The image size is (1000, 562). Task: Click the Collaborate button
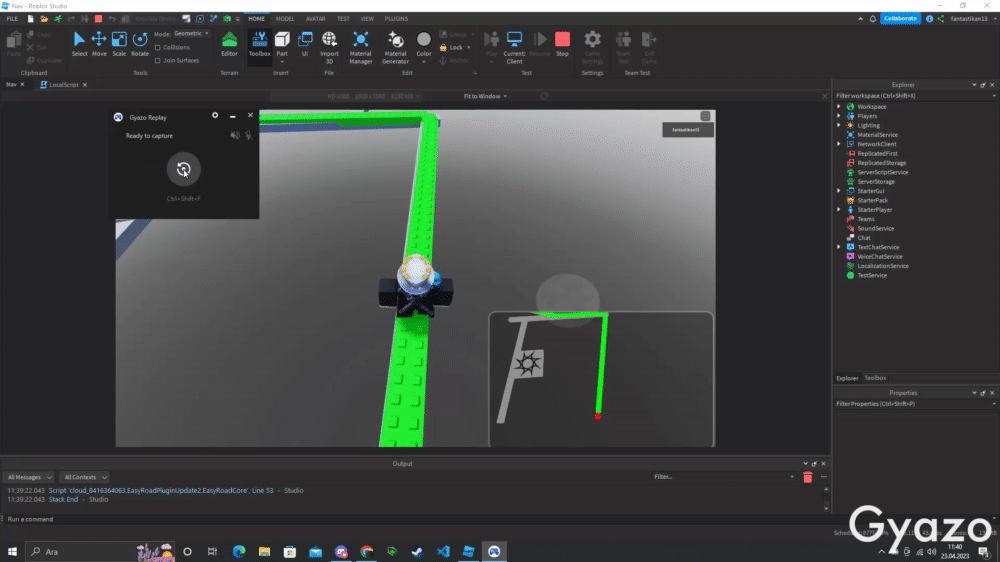(x=900, y=18)
